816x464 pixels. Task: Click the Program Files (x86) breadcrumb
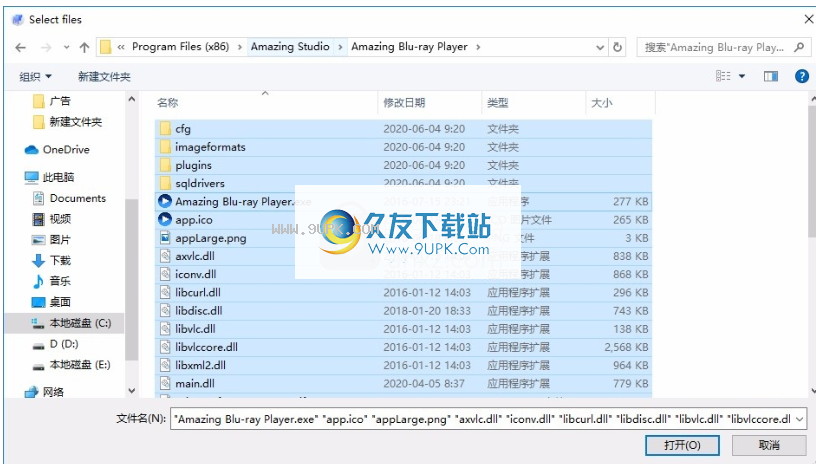pyautogui.click(x=180, y=47)
